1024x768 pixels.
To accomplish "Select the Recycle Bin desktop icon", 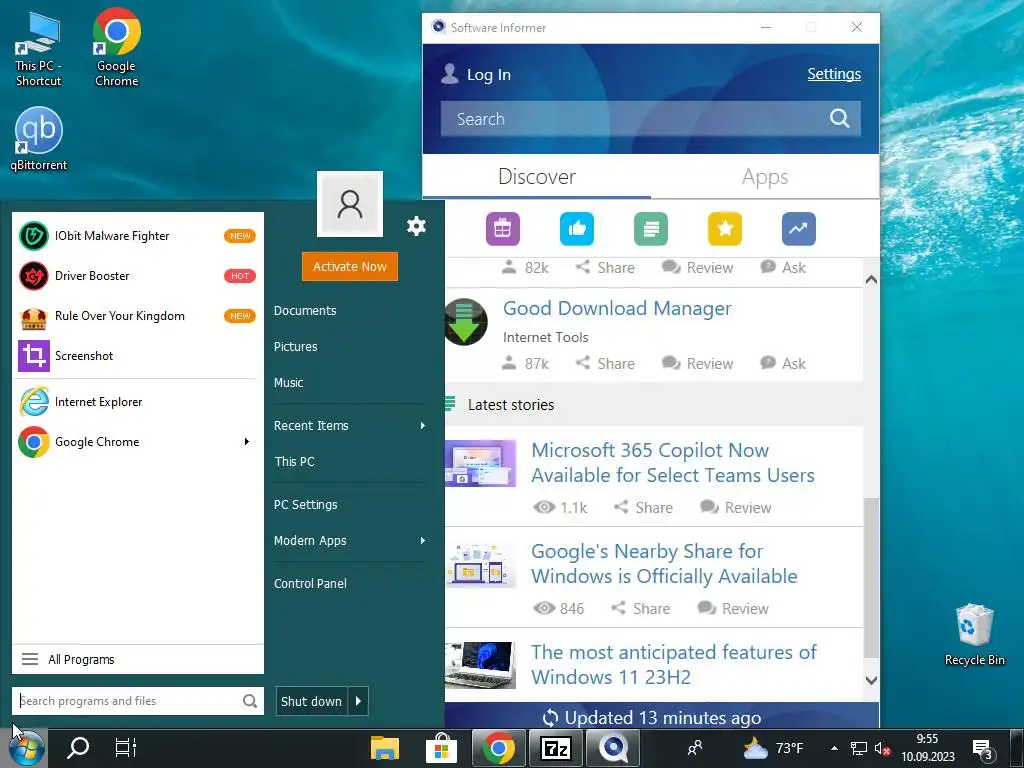I will (974, 634).
